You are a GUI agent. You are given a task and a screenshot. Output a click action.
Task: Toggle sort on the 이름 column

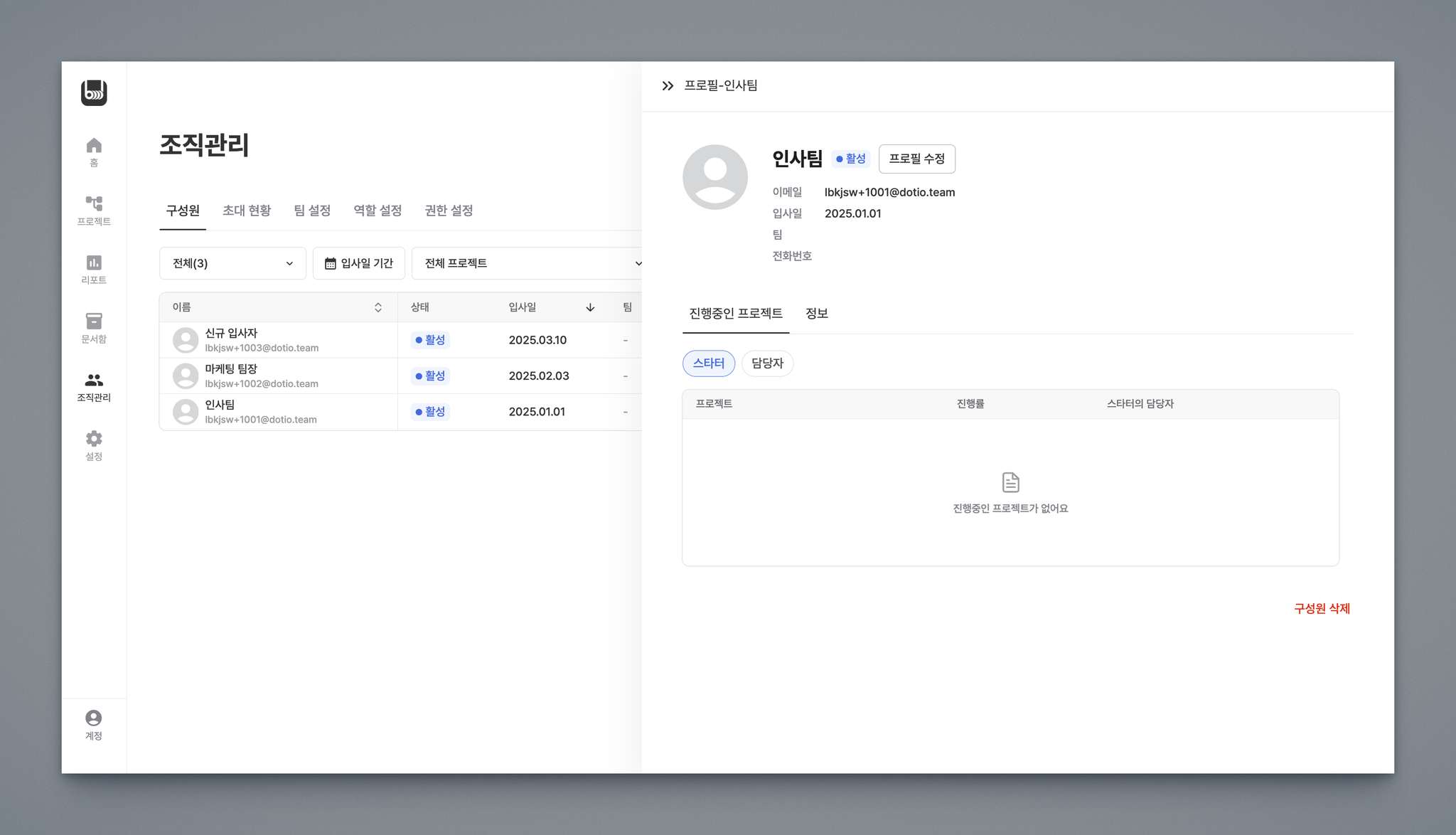coord(378,307)
